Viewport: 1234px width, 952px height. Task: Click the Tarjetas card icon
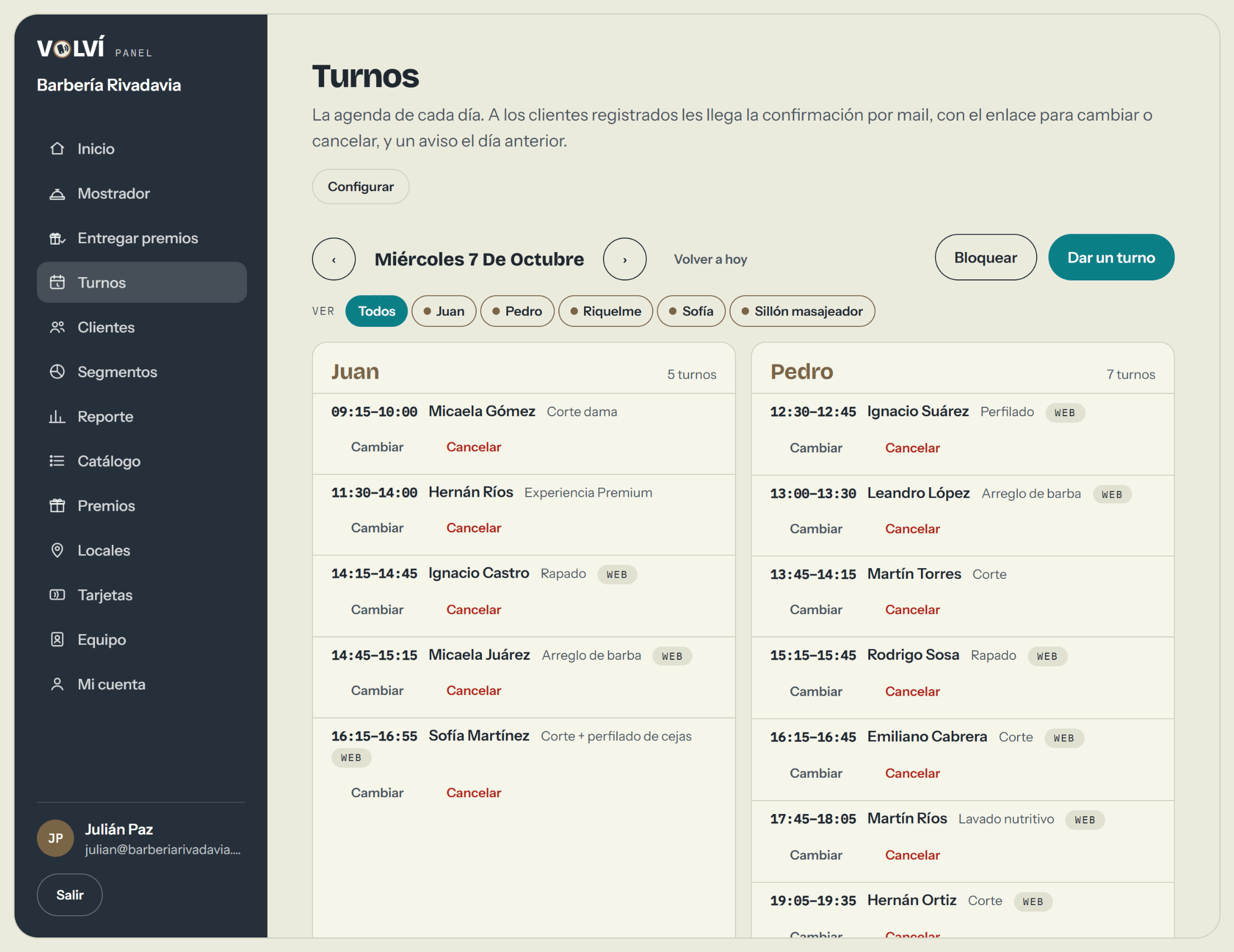57,595
